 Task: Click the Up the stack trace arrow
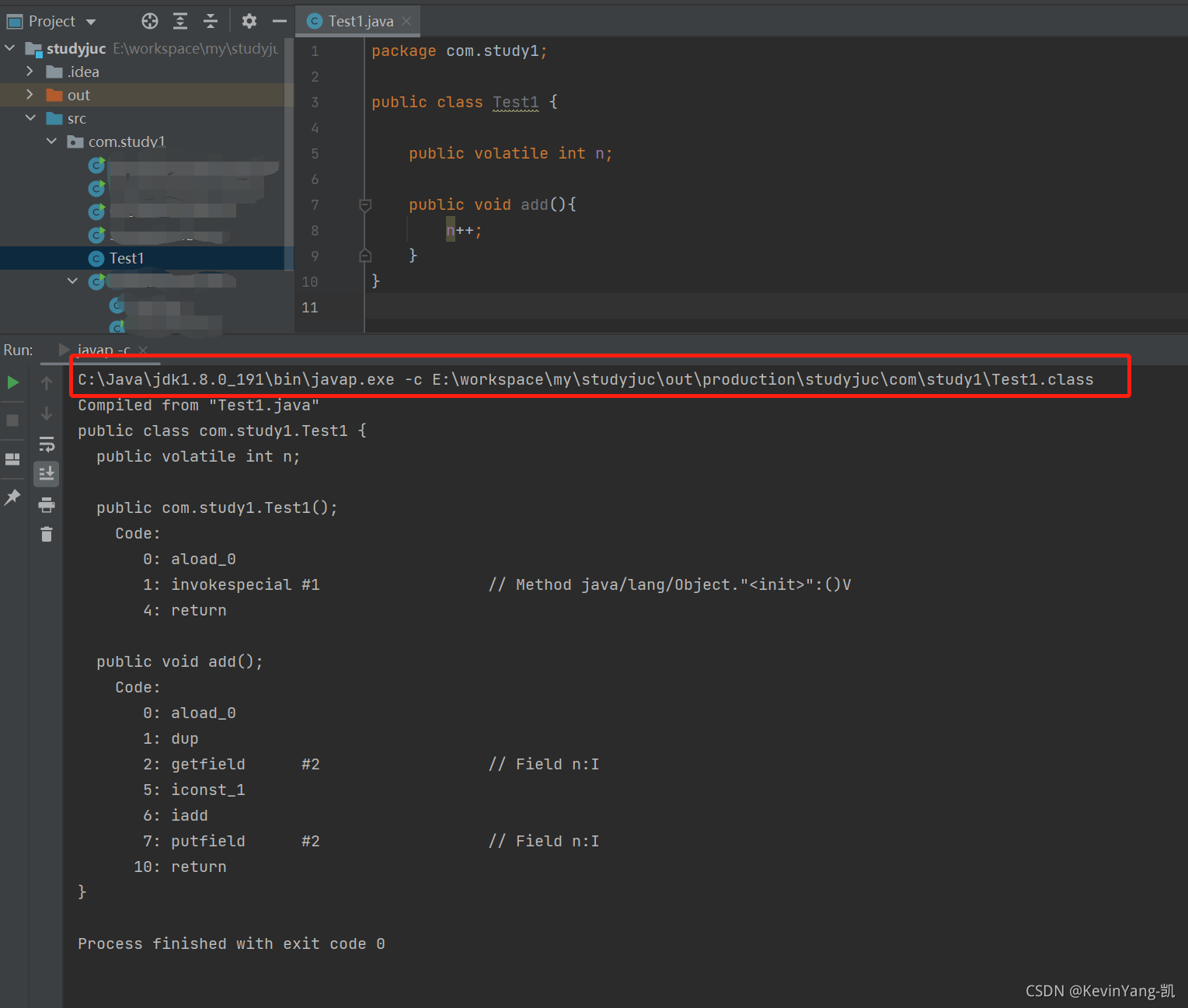(47, 382)
